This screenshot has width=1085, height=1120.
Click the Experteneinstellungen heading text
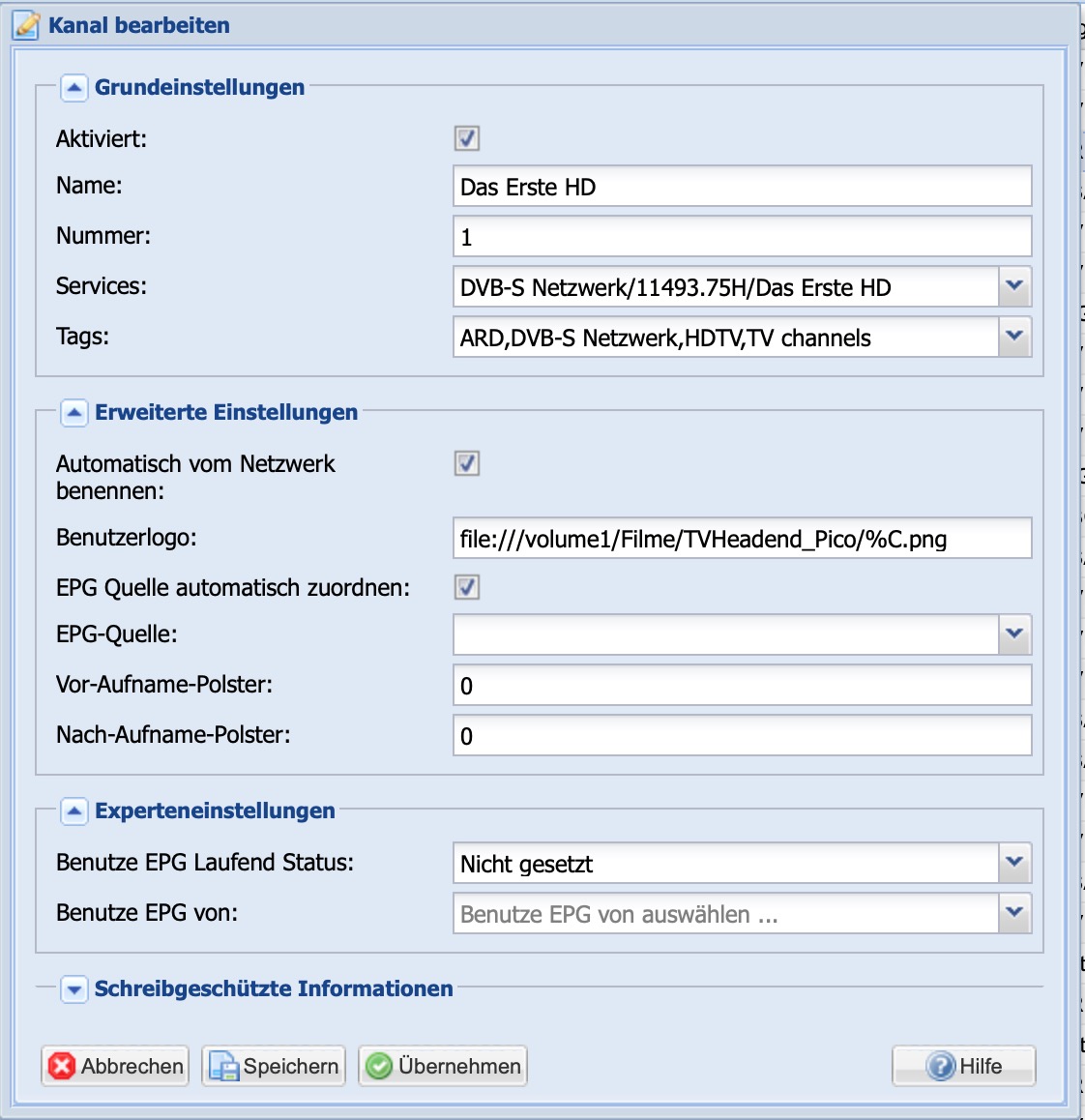[215, 811]
